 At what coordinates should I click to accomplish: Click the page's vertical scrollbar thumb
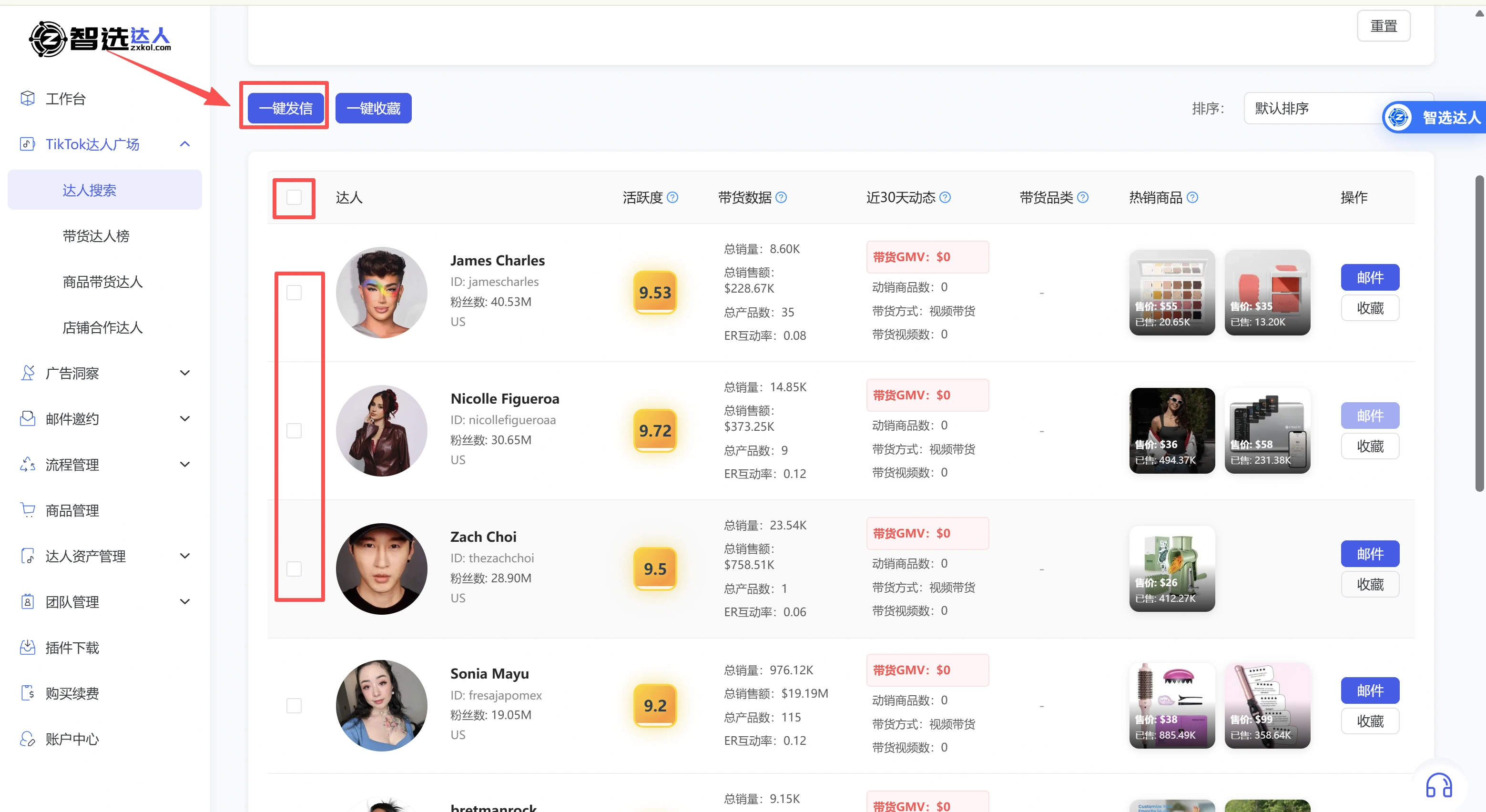tap(1480, 335)
